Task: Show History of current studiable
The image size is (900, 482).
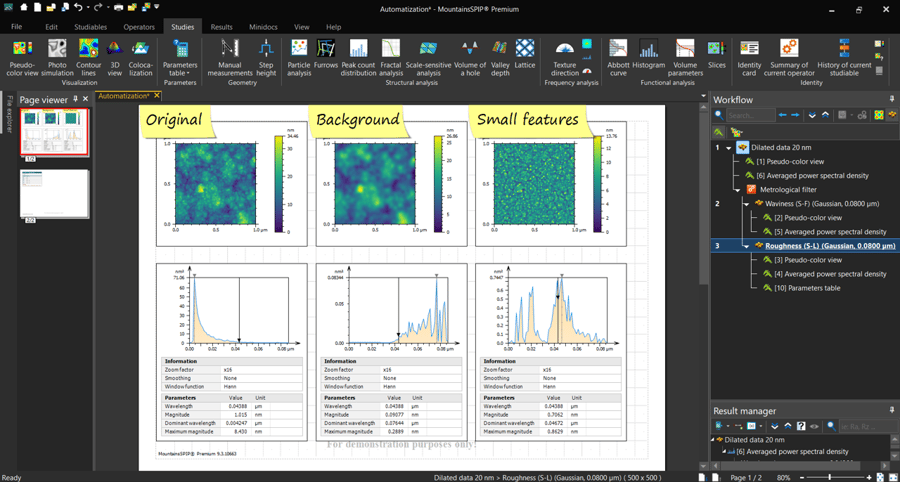Action: (x=844, y=57)
